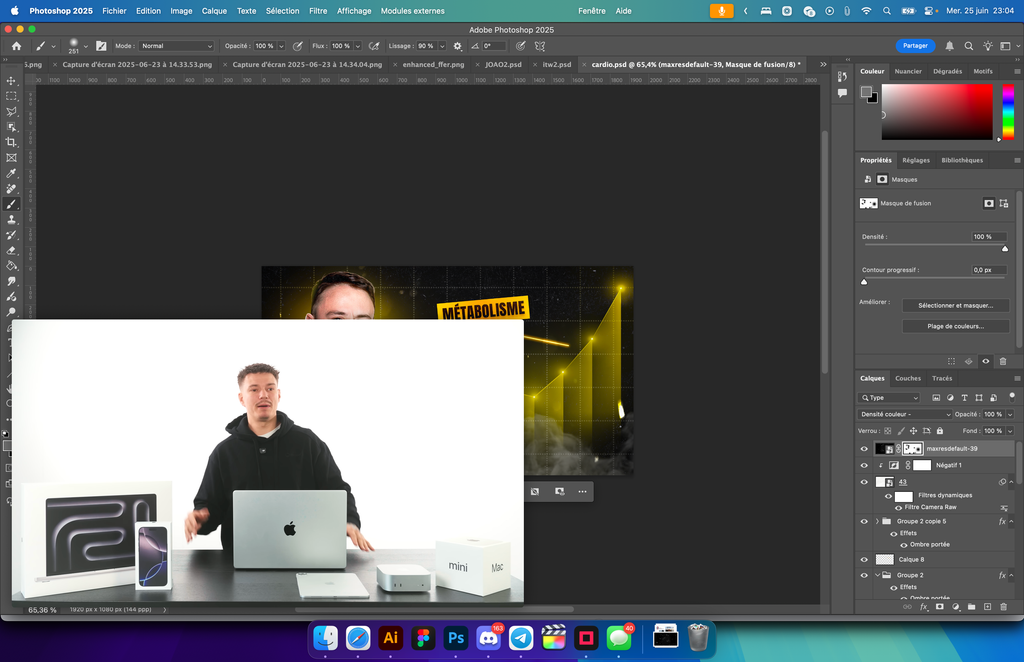Open Telegram from the Dock

tap(521, 638)
